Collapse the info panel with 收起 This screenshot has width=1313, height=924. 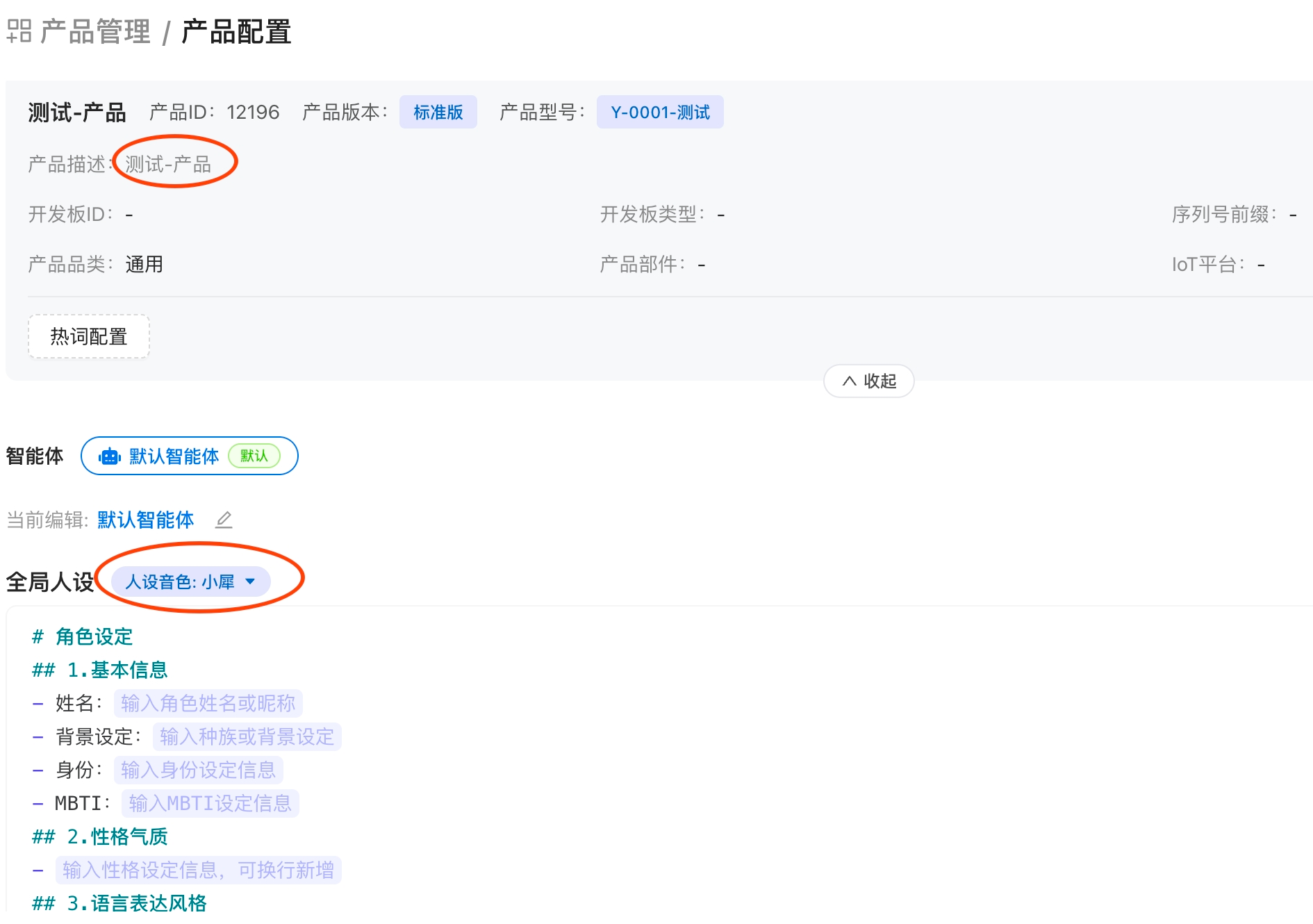[868, 381]
